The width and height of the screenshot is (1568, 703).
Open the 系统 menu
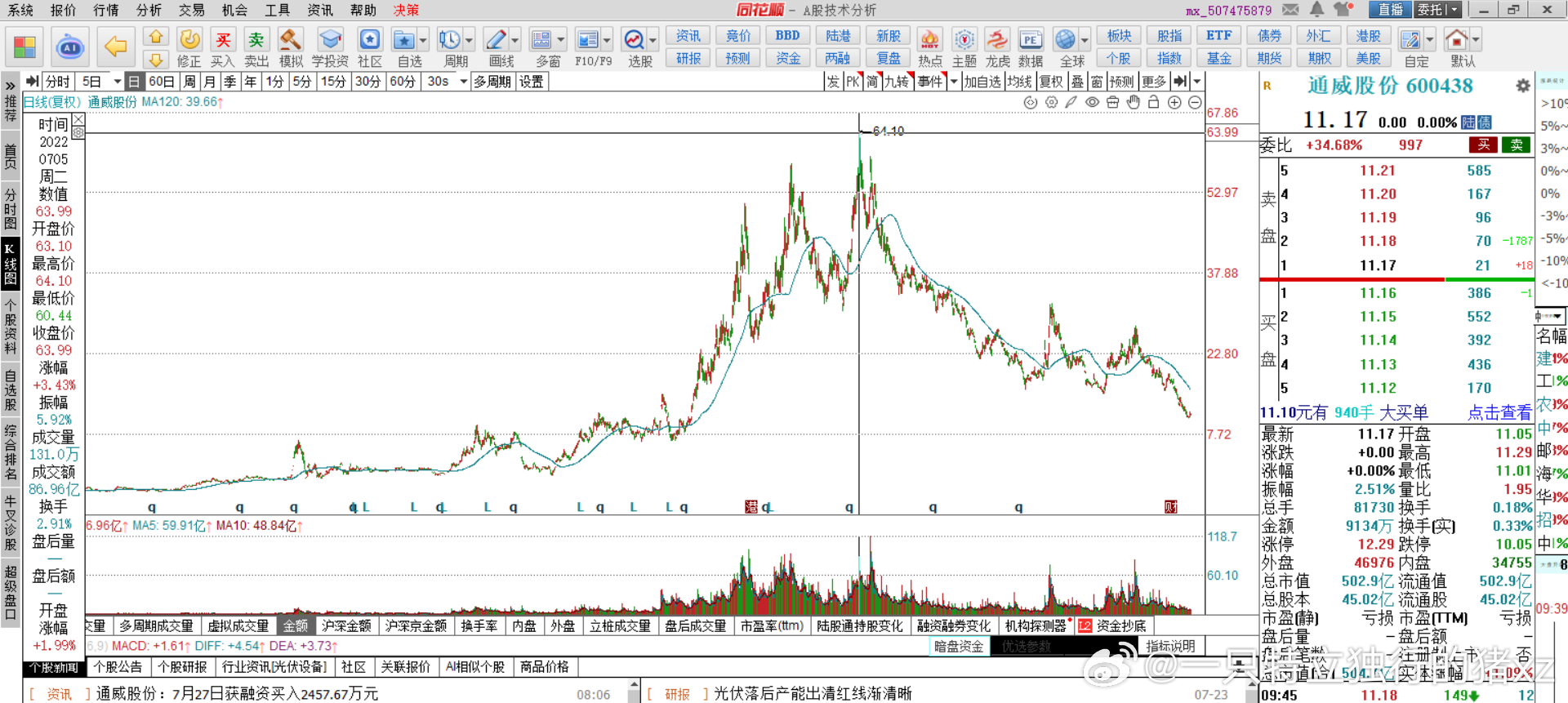coord(21,10)
